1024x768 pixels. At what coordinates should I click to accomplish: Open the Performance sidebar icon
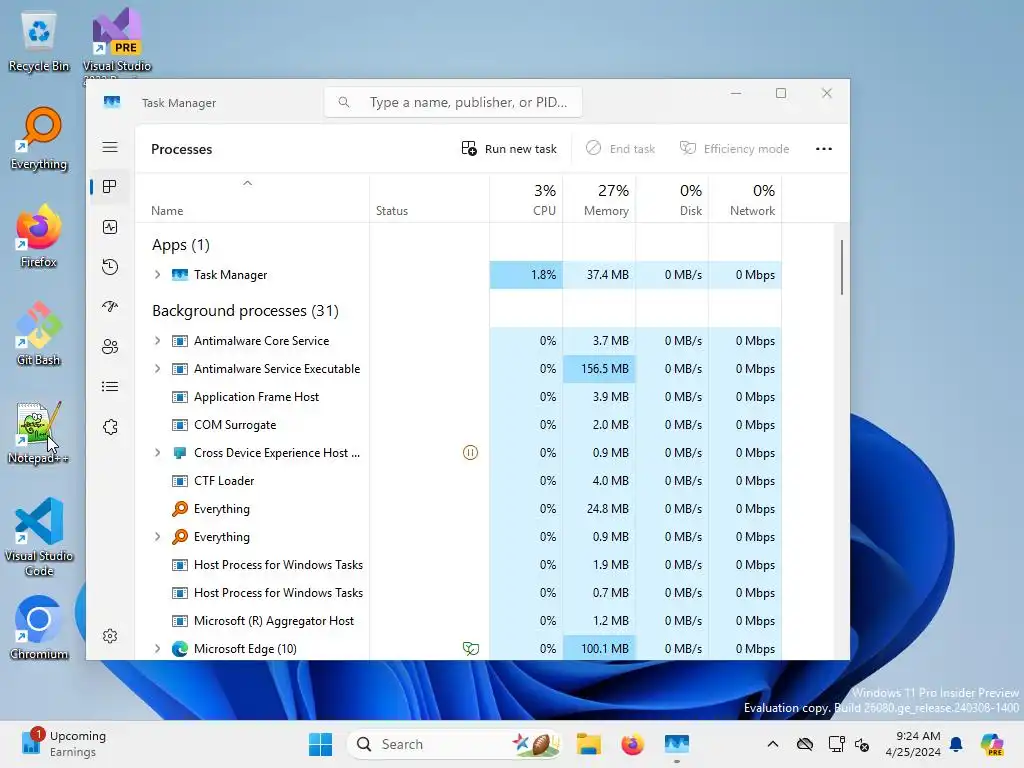pyautogui.click(x=110, y=227)
